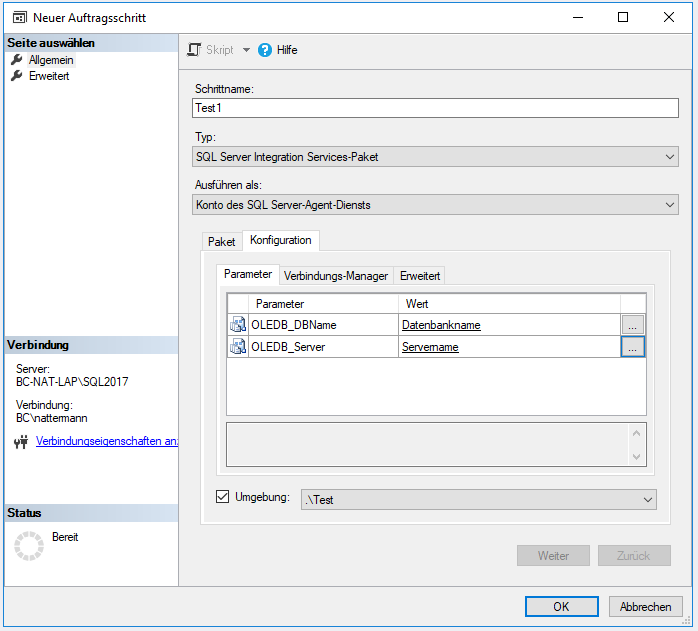Open the Verbindungseigenschaften link
The height and width of the screenshot is (631, 698).
[x=106, y=441]
